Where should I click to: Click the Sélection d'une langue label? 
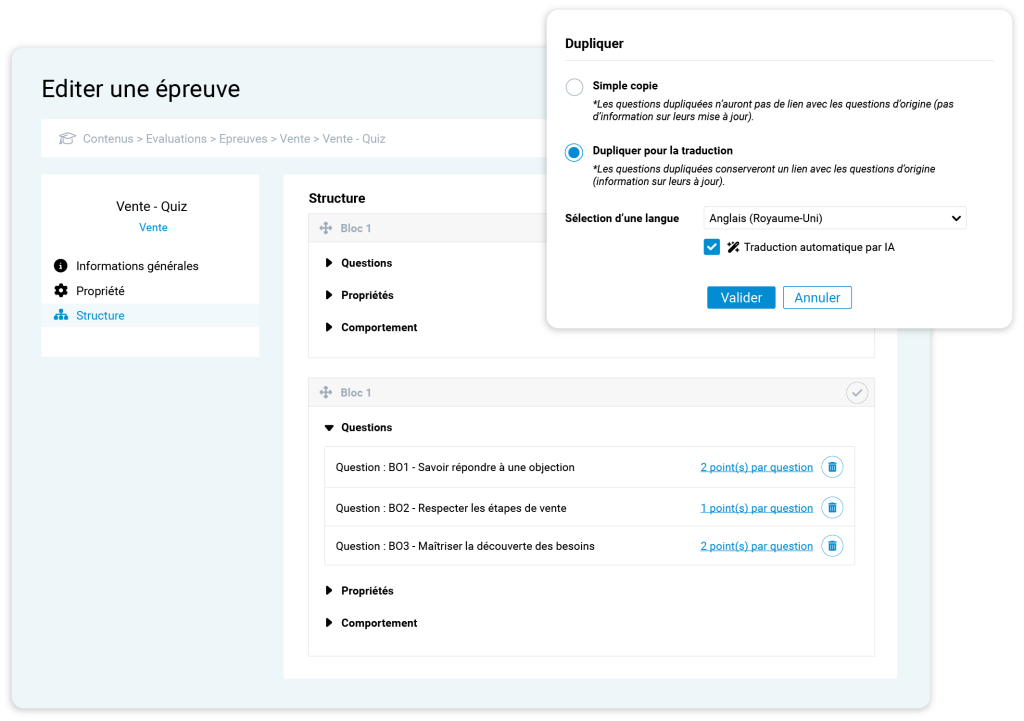(x=622, y=218)
